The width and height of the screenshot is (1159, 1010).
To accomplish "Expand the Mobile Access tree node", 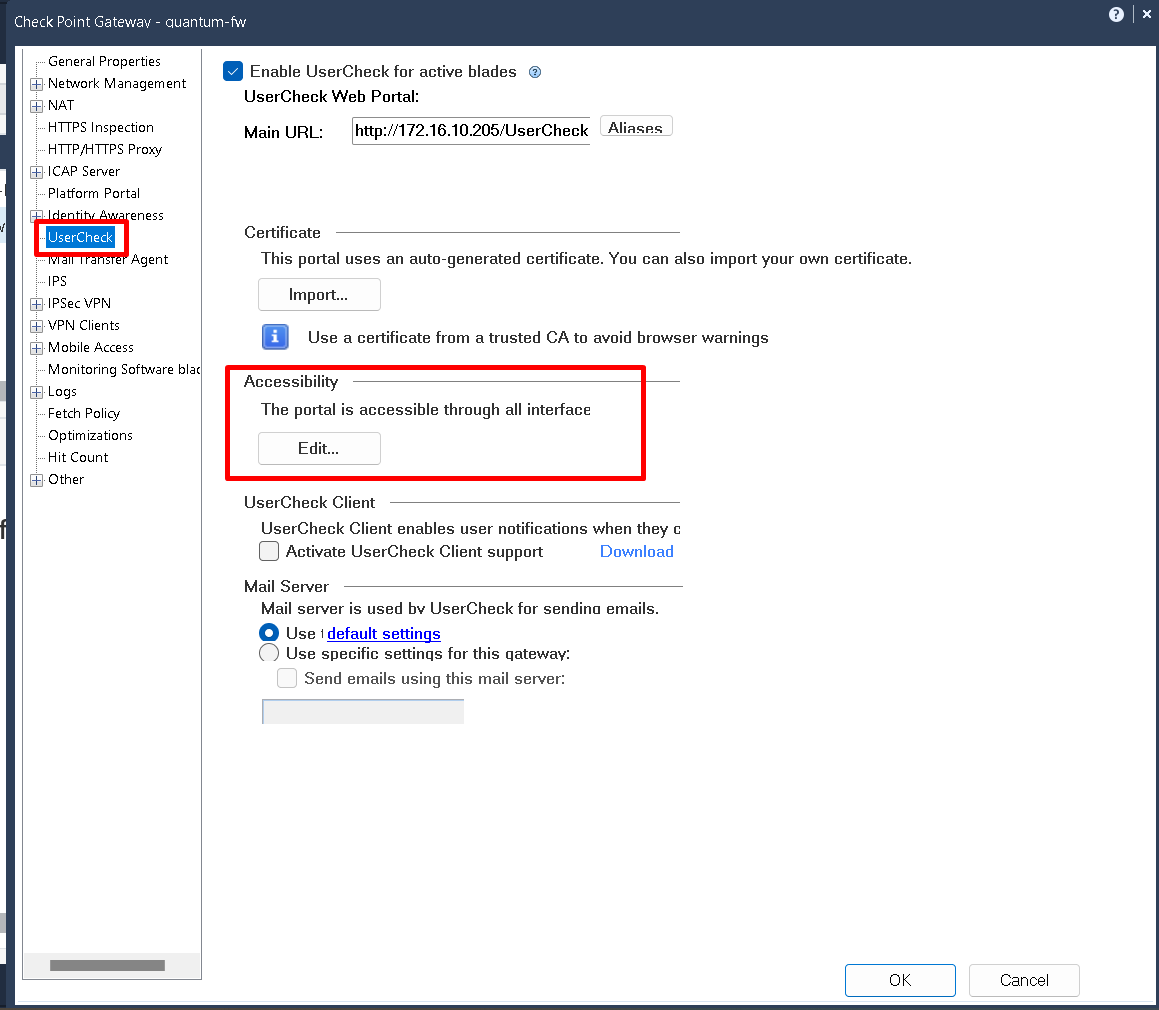I will [x=37, y=348].
